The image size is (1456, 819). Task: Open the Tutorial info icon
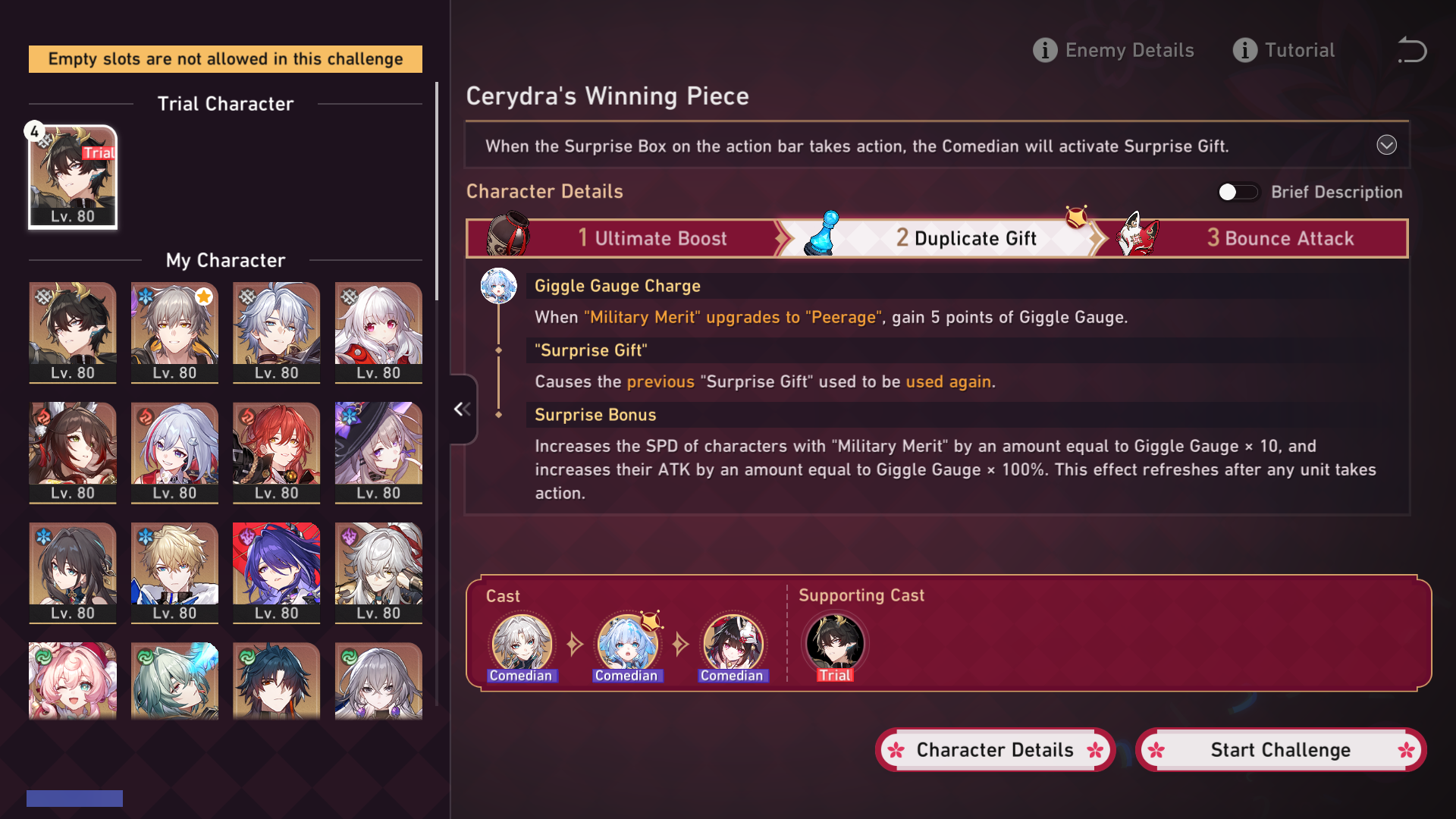[1244, 50]
